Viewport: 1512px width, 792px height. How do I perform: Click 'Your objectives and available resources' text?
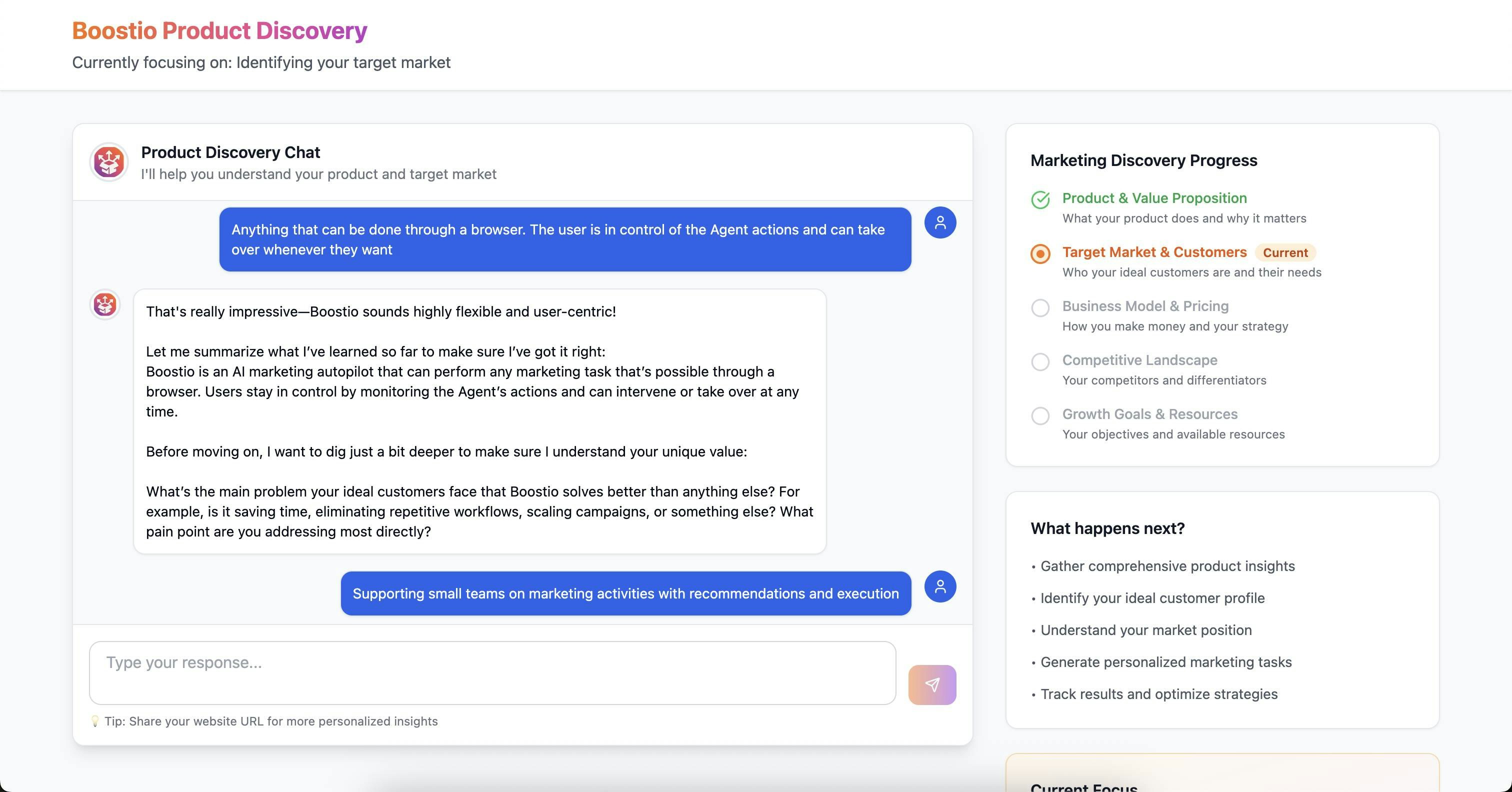[1173, 434]
